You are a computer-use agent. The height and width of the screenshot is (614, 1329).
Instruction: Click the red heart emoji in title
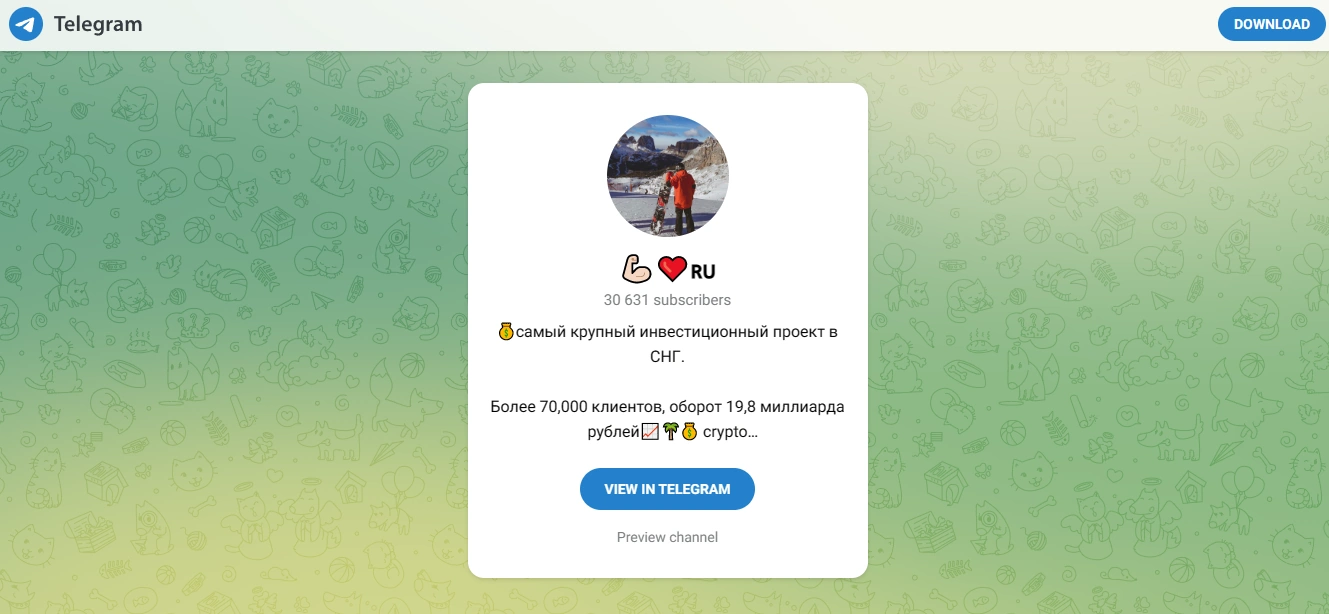[x=672, y=270]
